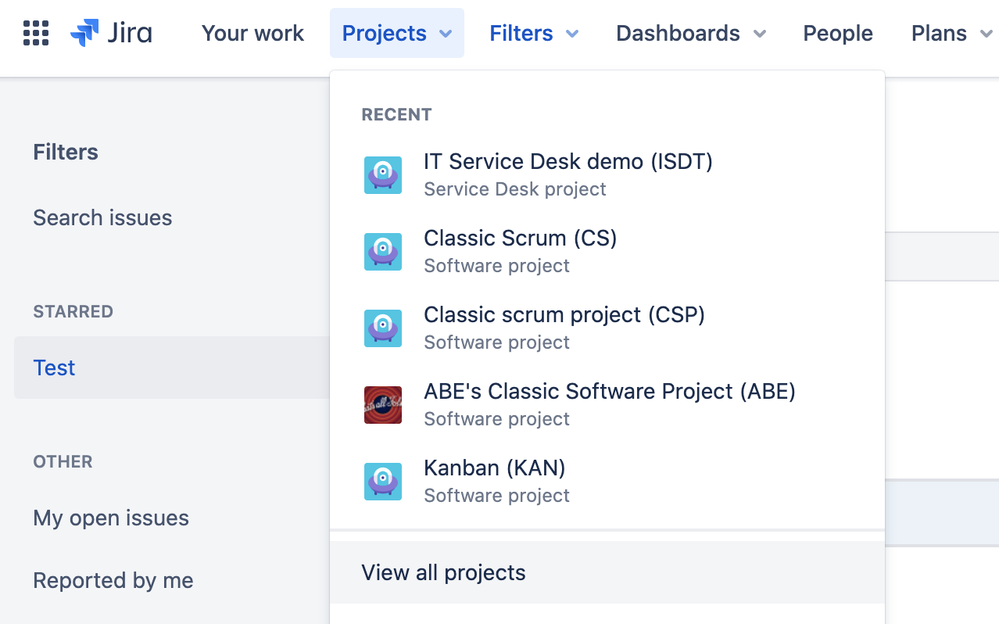The height and width of the screenshot is (624, 999).
Task: Open the People page
Action: click(x=838, y=33)
